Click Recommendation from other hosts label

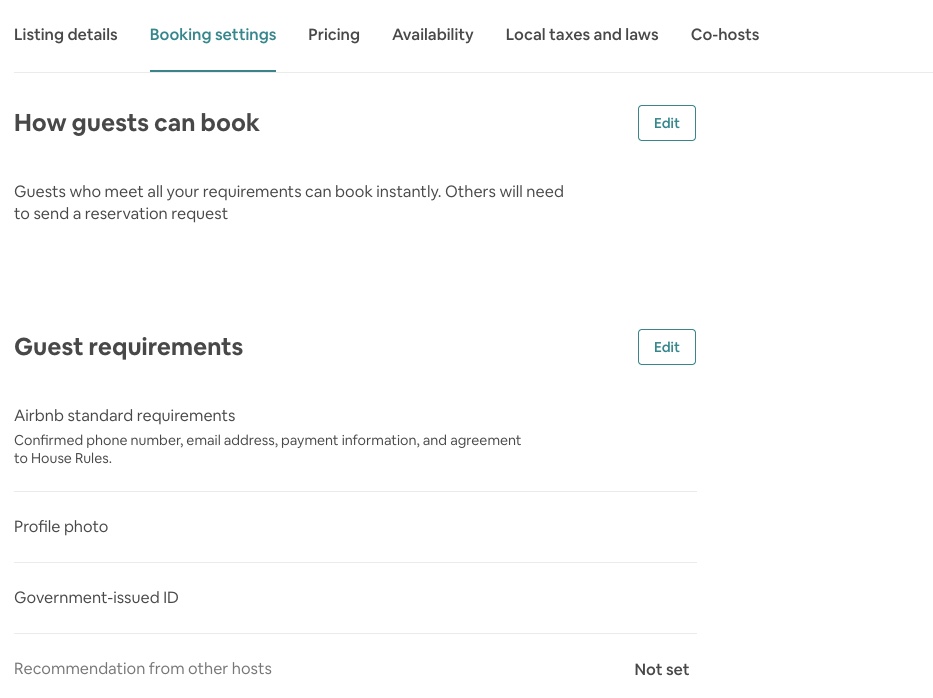143,669
